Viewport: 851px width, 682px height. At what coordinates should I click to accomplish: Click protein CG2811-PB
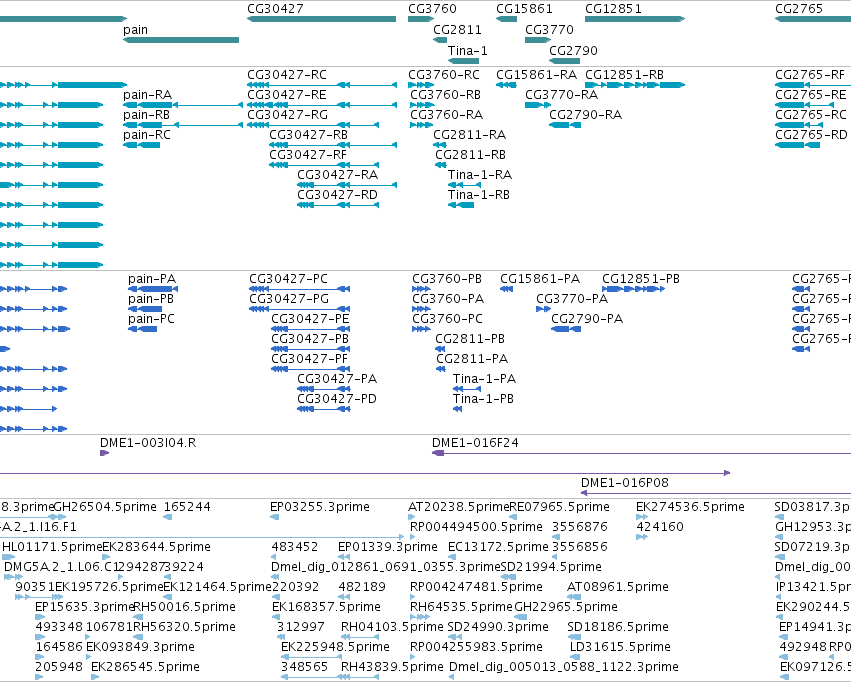pyautogui.click(x=469, y=339)
